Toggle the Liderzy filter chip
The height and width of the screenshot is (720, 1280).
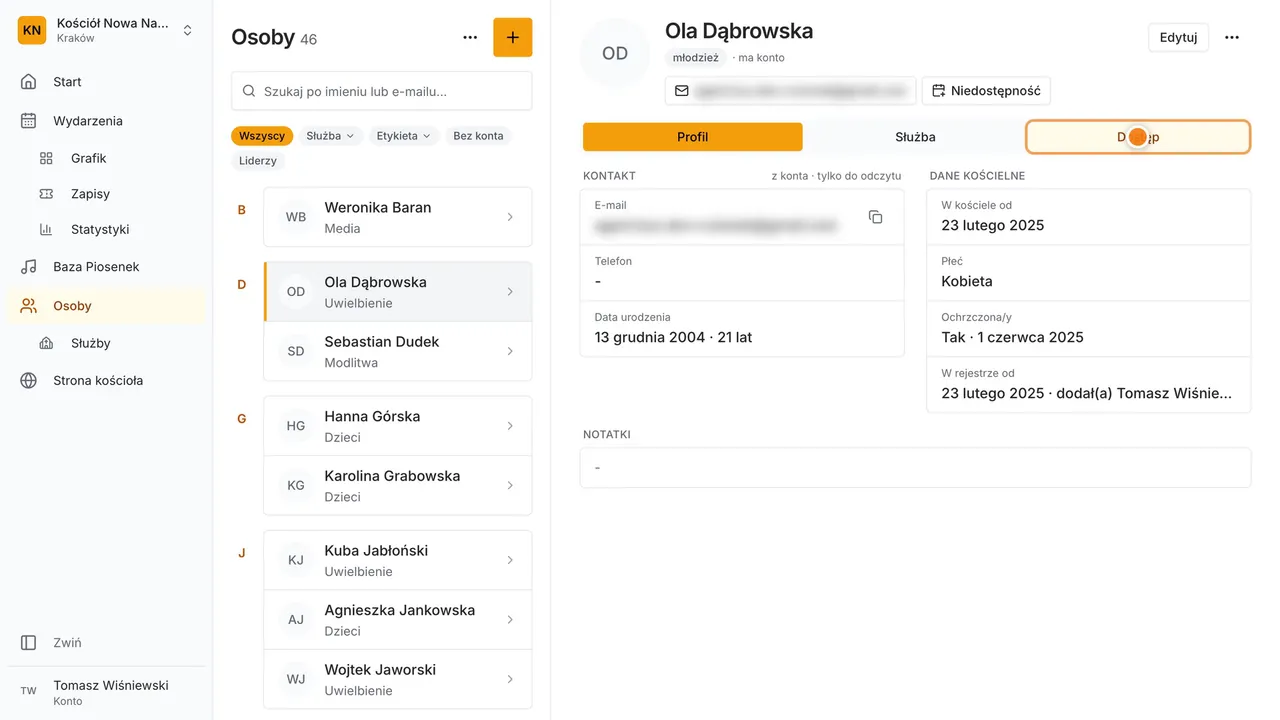tap(258, 161)
